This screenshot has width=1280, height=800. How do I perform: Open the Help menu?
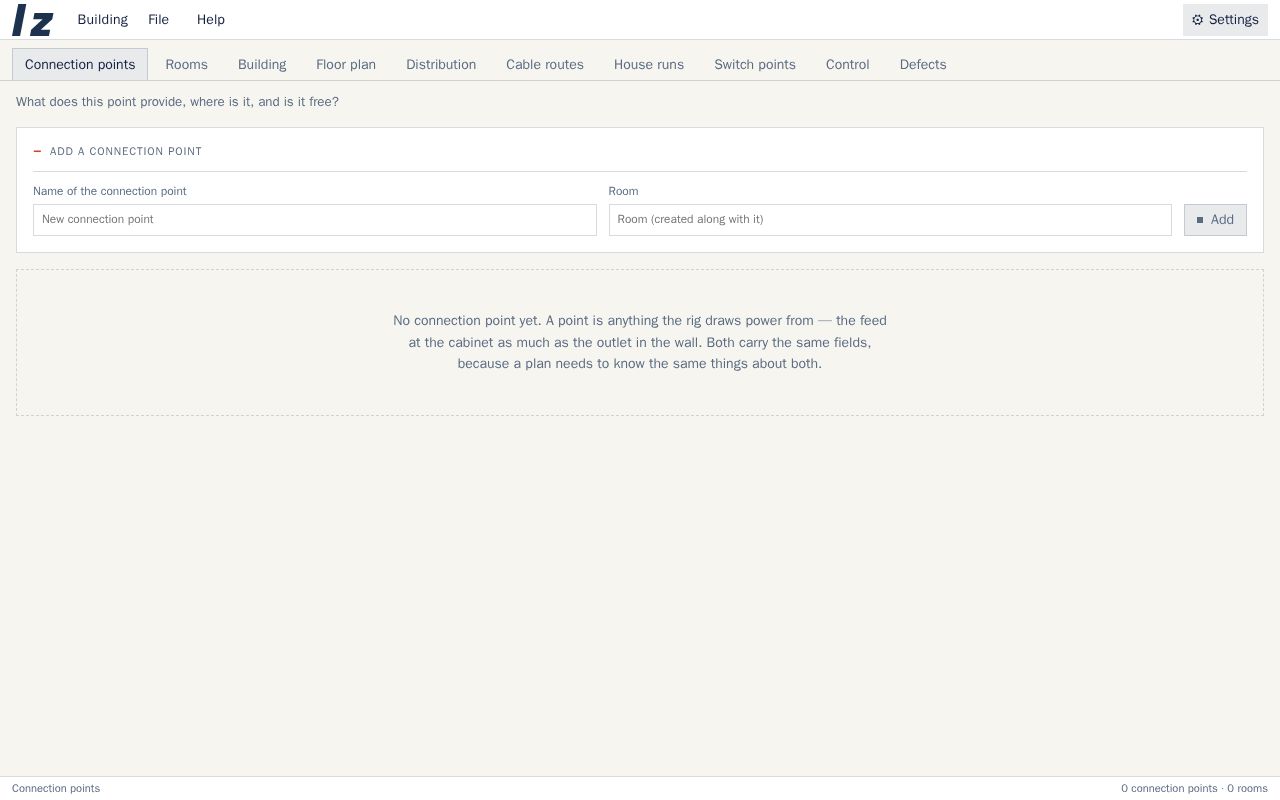tap(211, 20)
